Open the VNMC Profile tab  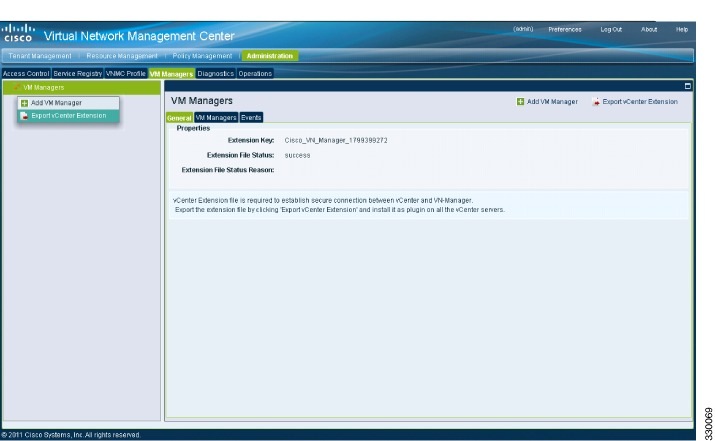pyautogui.click(x=126, y=73)
